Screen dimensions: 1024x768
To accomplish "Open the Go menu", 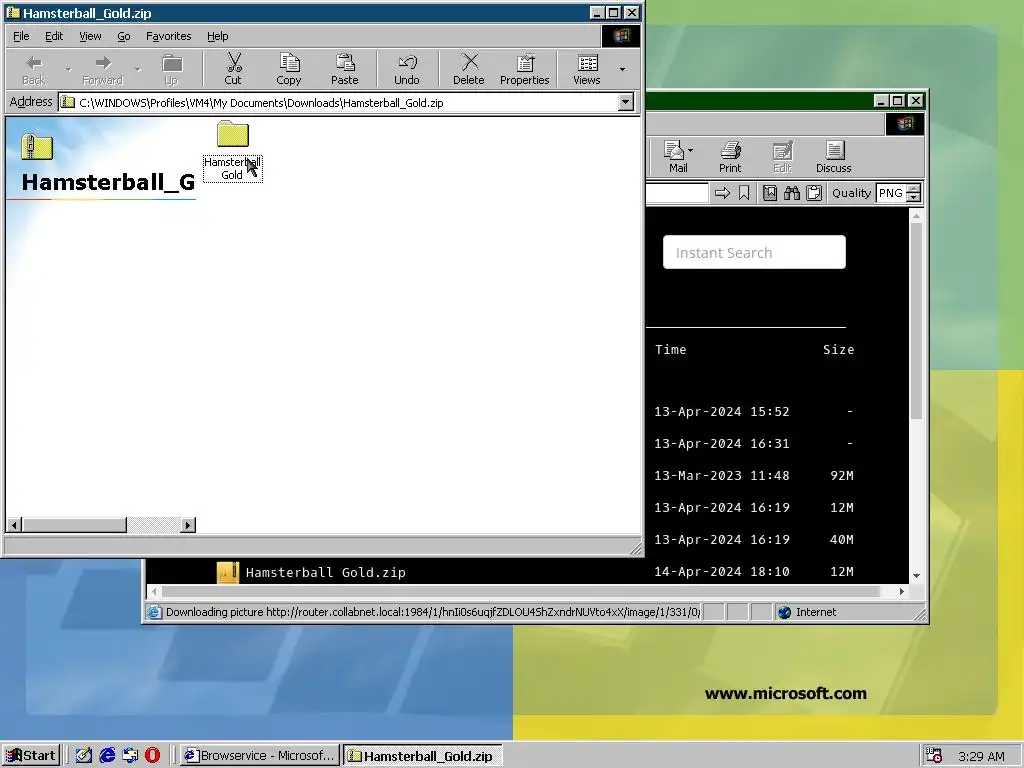I will point(123,36).
